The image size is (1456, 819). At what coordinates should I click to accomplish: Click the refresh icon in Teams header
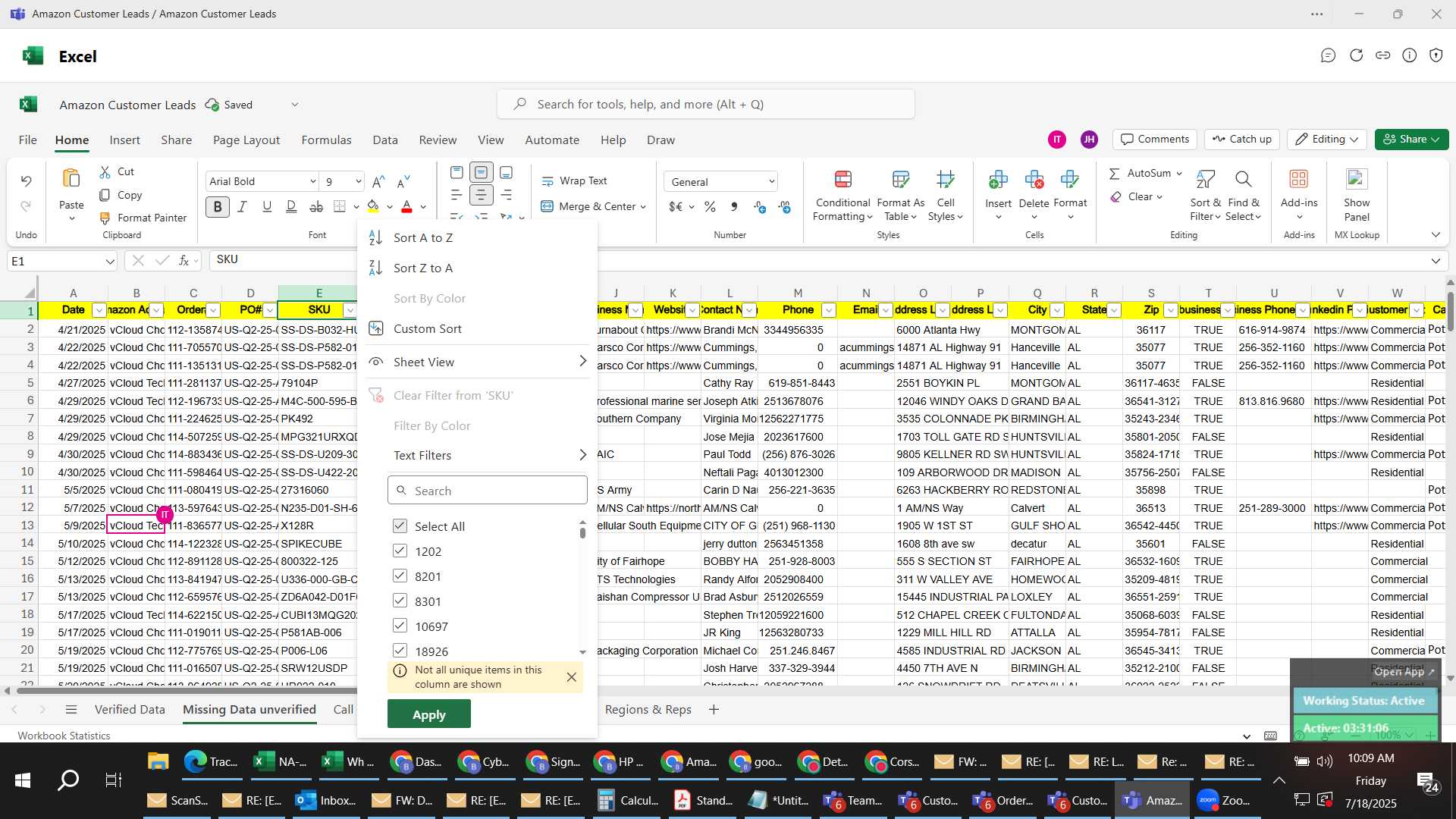tap(1356, 55)
